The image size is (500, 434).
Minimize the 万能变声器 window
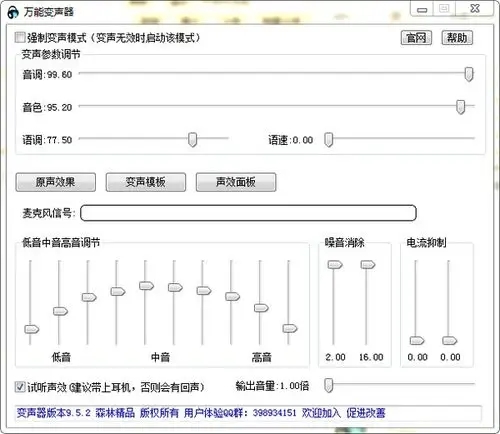[422, 9]
